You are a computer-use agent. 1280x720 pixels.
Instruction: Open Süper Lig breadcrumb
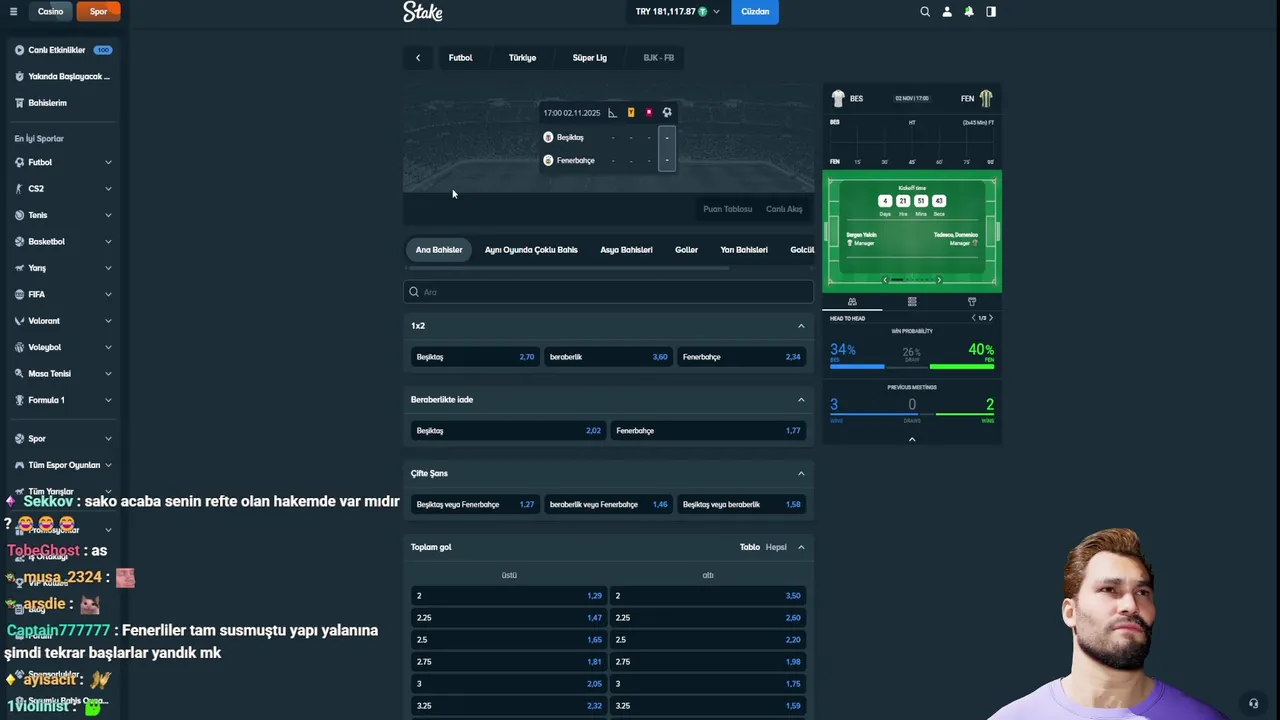[x=590, y=58]
